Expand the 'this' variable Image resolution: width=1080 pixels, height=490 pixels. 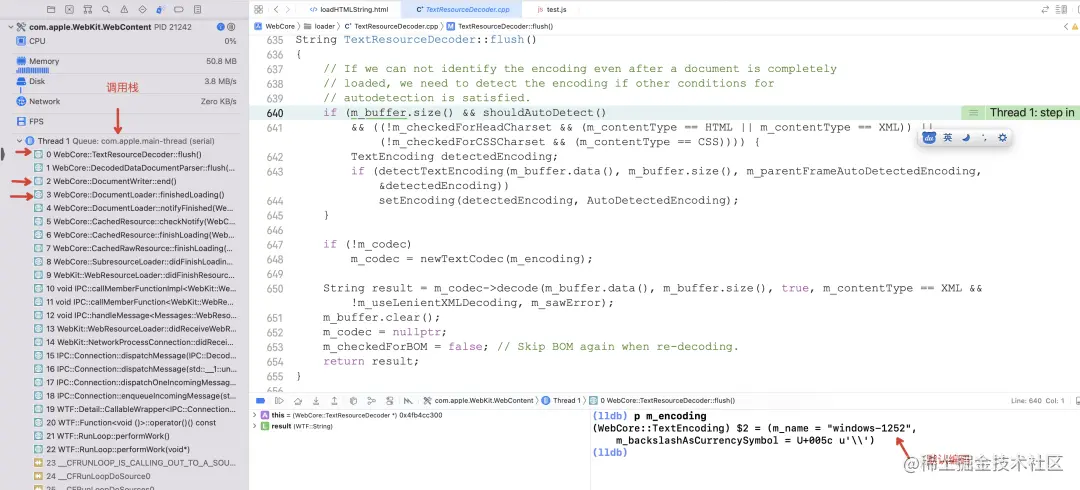[x=254, y=416]
